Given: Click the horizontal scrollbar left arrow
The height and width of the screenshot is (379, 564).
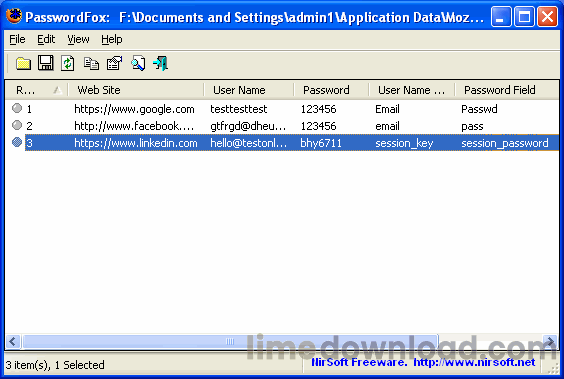Looking at the screenshot, I should pos(13,341).
